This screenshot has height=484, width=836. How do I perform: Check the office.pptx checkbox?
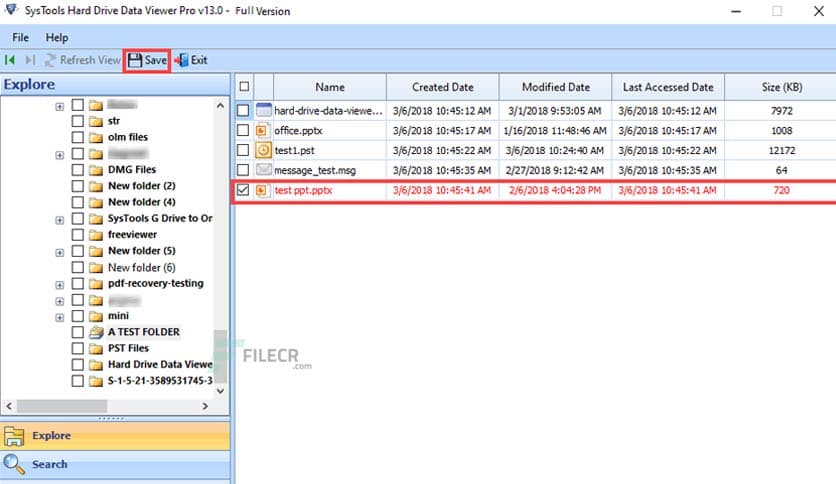point(243,130)
